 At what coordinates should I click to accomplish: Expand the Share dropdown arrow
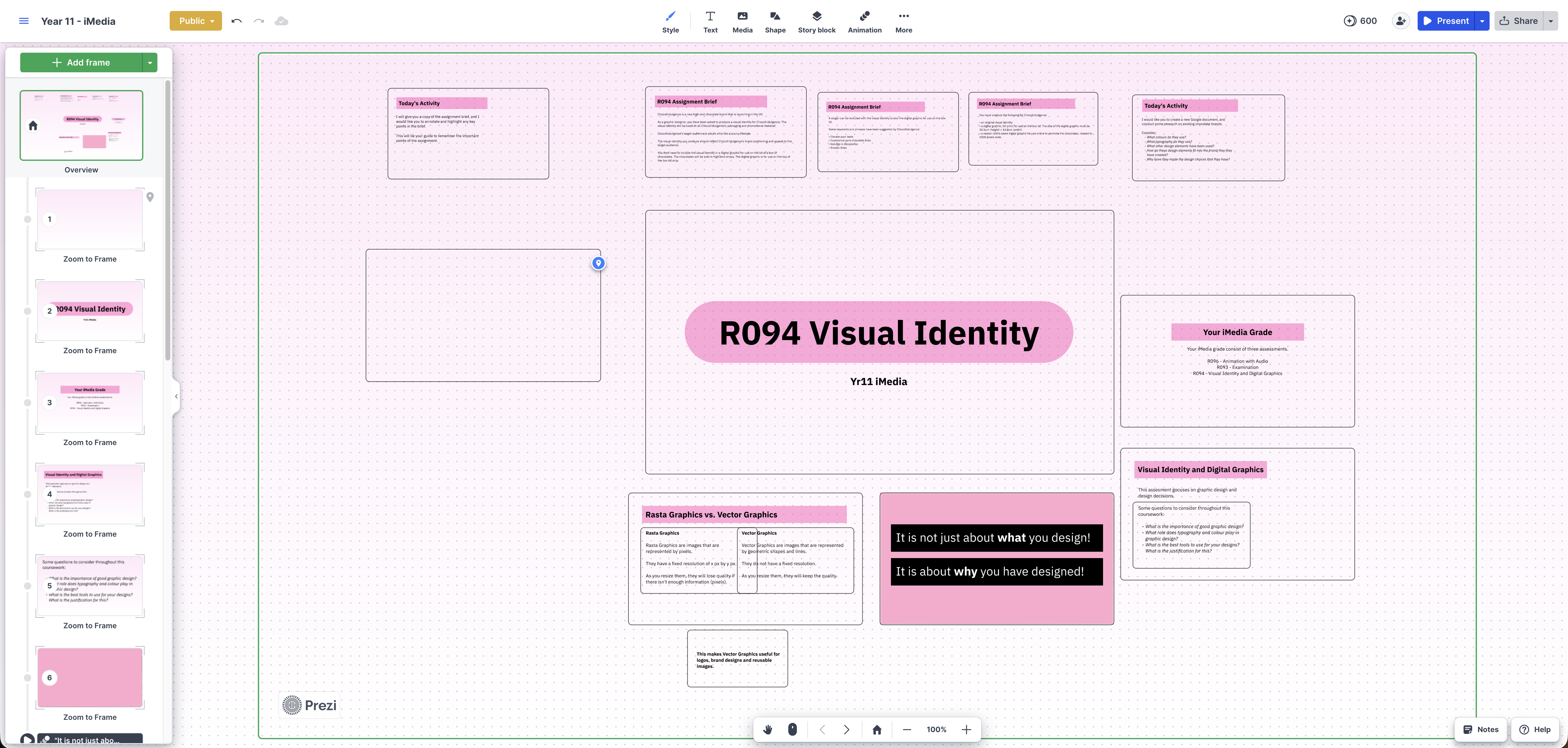point(1550,21)
